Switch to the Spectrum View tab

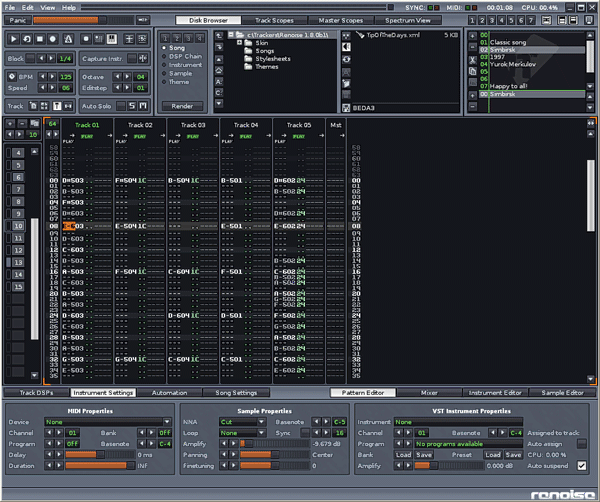click(x=408, y=20)
